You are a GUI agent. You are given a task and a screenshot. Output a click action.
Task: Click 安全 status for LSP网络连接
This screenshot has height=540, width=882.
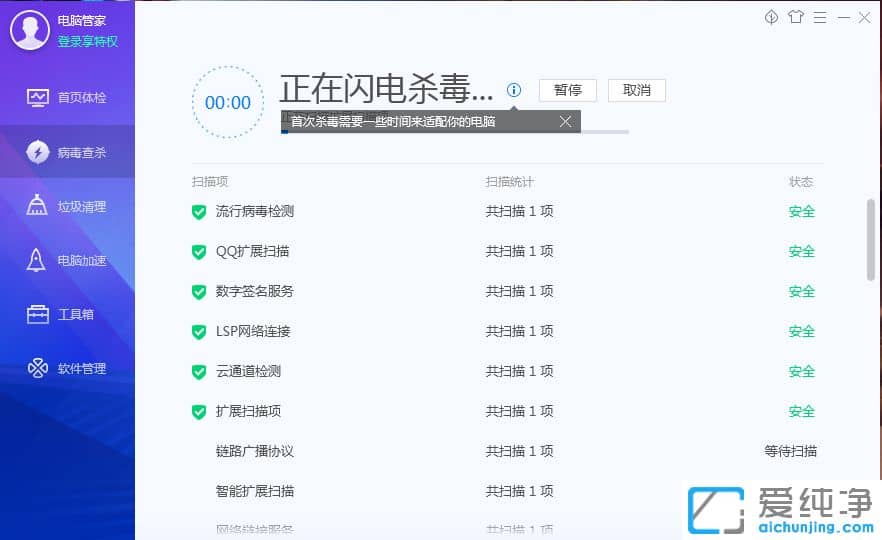[x=802, y=331]
